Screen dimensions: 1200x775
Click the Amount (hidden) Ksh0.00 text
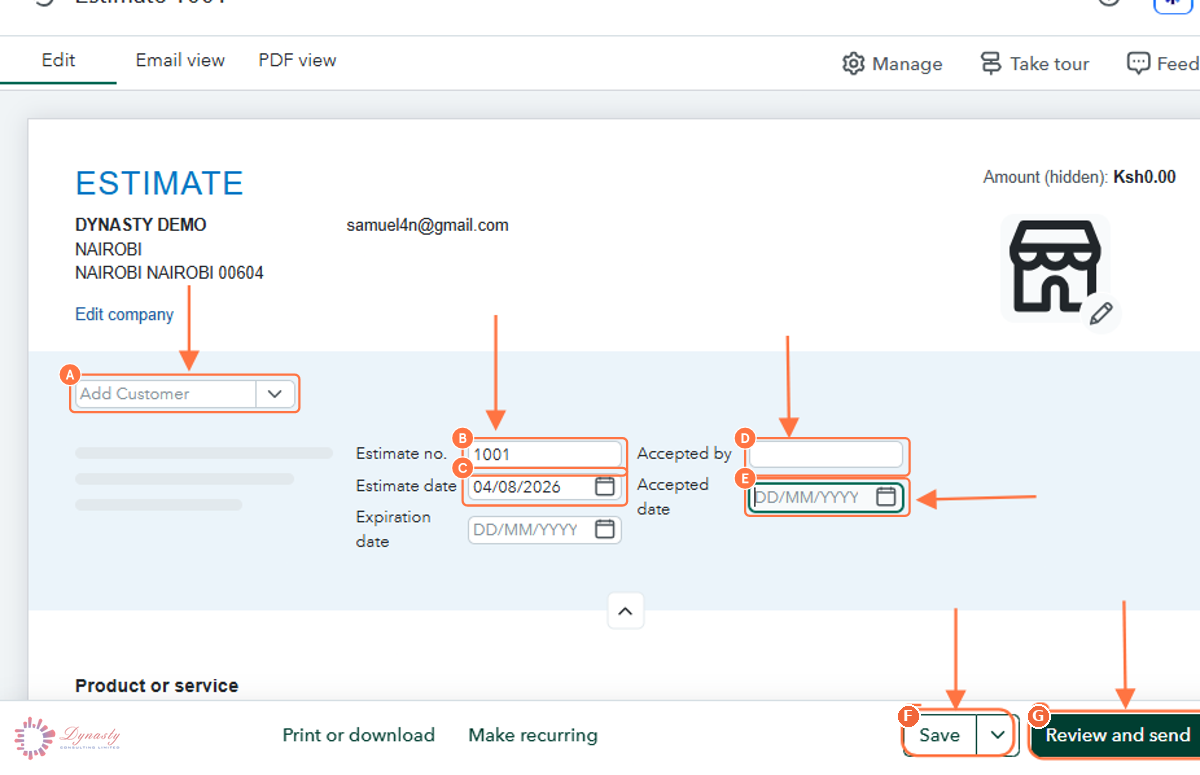coord(1079,177)
